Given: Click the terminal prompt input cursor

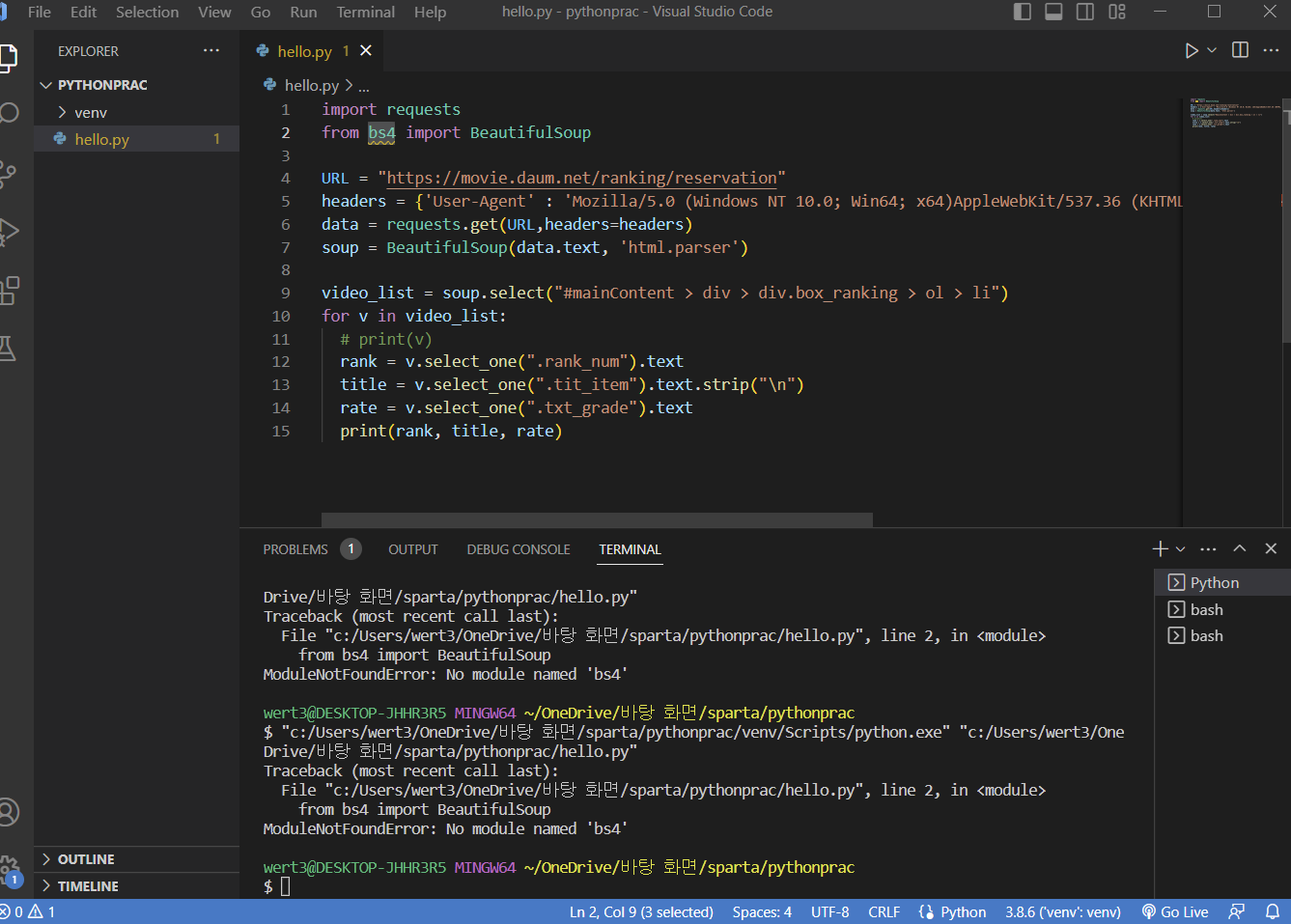Looking at the screenshot, I should (x=285, y=886).
